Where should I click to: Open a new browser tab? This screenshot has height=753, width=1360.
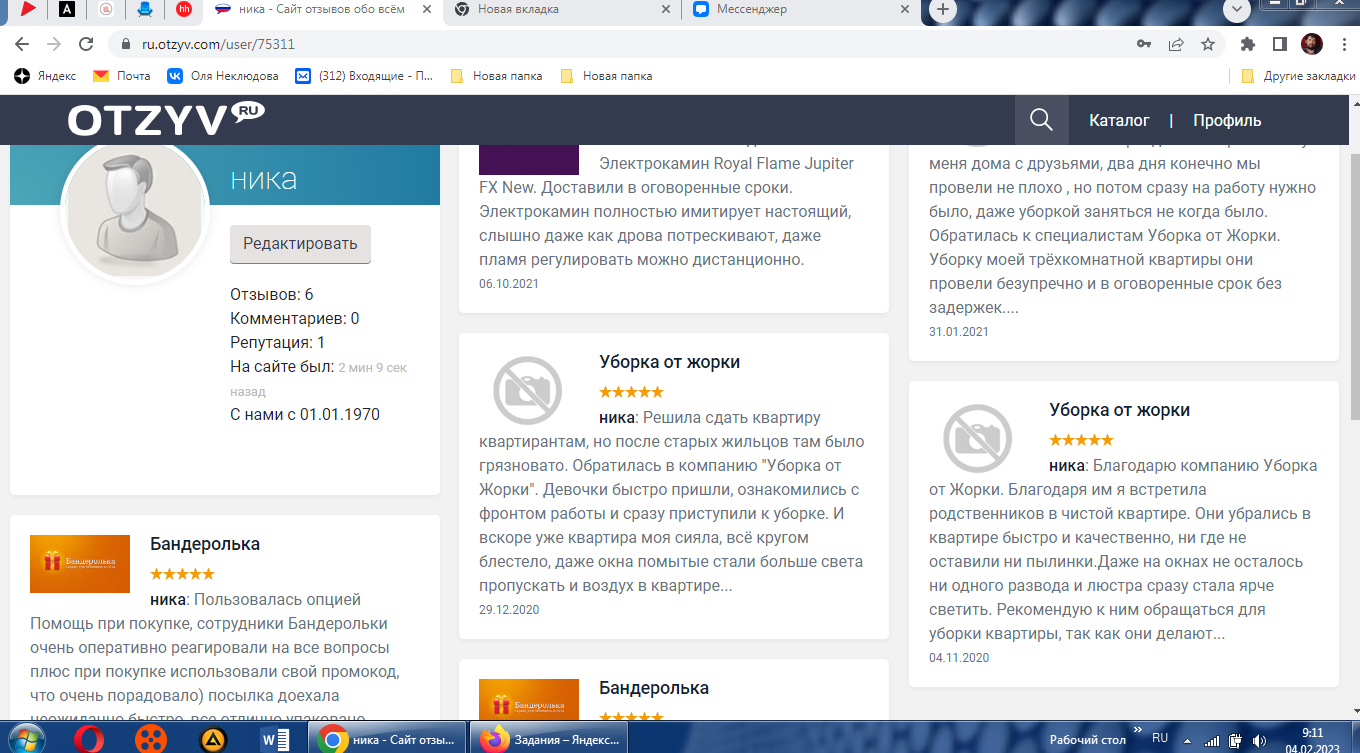point(942,10)
